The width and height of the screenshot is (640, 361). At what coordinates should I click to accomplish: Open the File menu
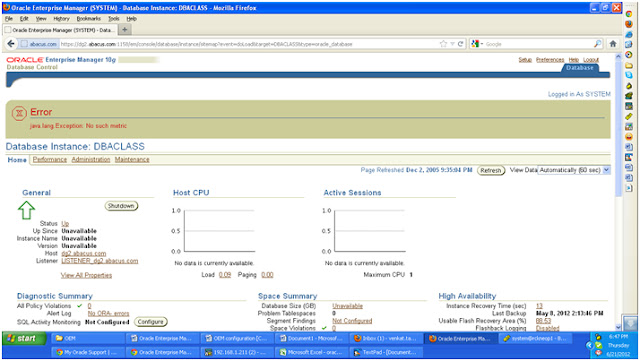[9, 19]
